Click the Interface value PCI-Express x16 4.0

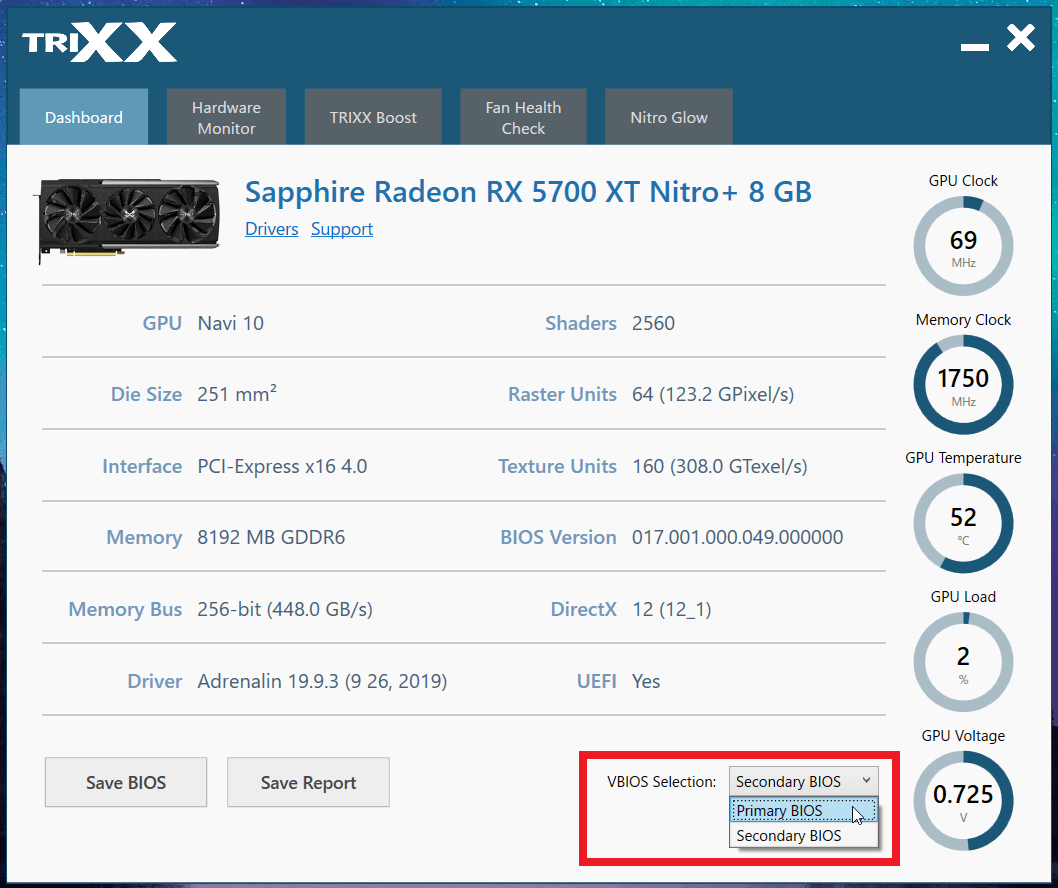point(282,466)
